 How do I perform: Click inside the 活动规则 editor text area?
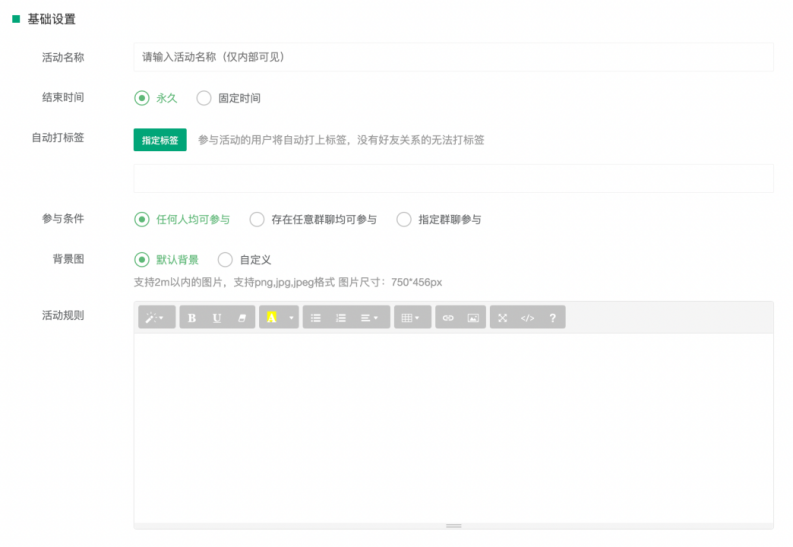point(453,427)
